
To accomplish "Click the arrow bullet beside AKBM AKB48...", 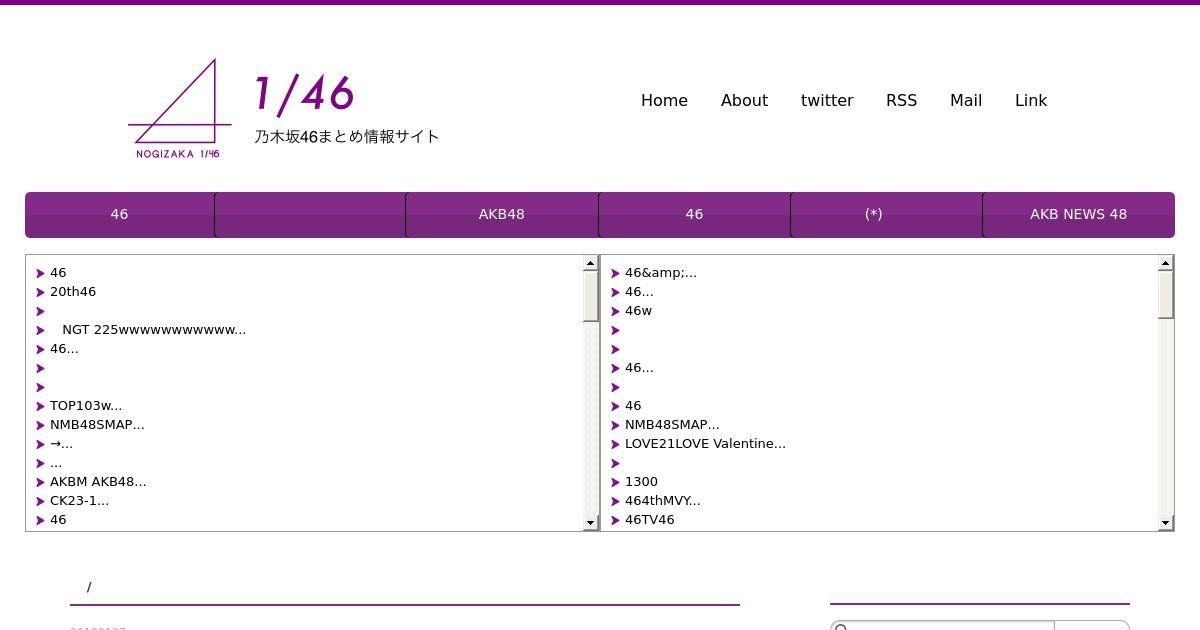I will coord(41,483).
